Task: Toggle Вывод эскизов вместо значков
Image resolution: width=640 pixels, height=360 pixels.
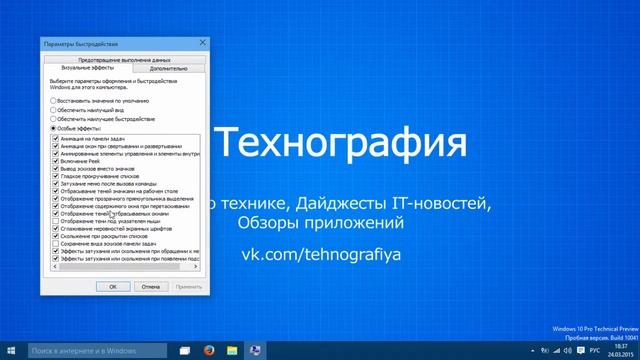Action: 56,169
